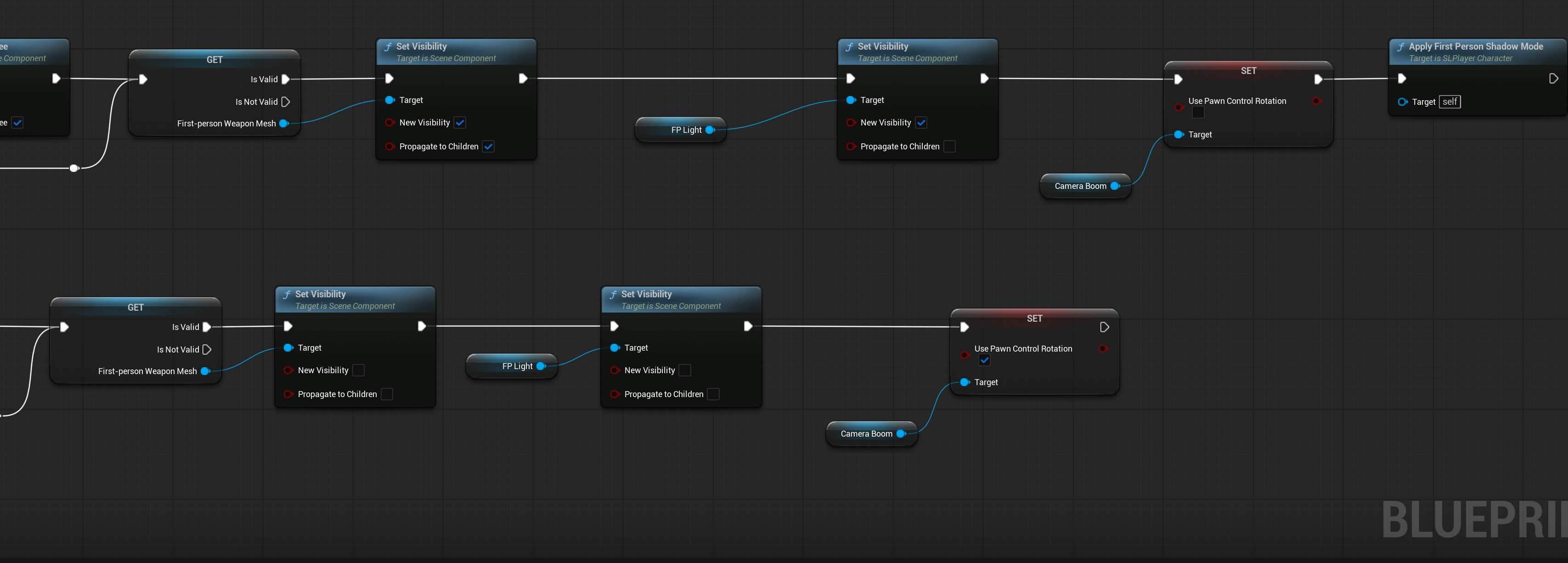Screen dimensions: 1568x563
Task: Click the lower Camera Boom variable output pin
Action: pos(902,434)
